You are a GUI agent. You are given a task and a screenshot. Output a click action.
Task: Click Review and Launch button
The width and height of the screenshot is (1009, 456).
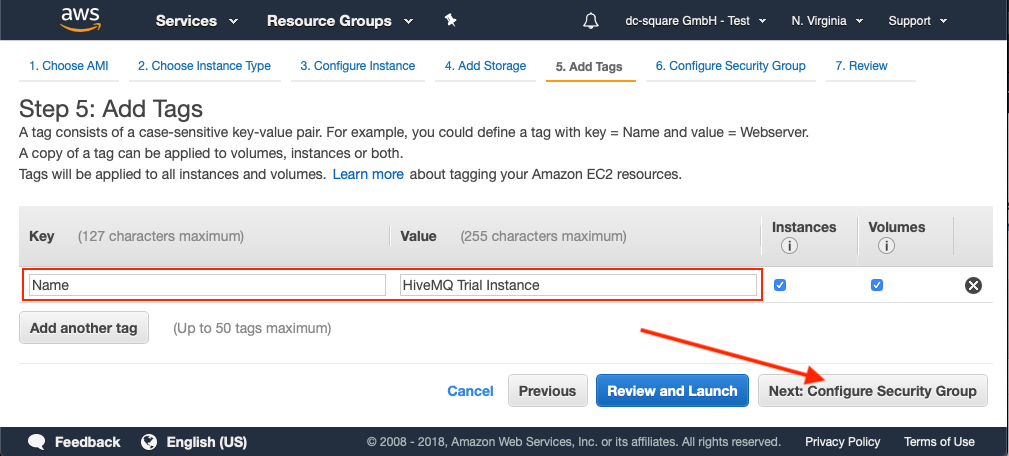[672, 391]
